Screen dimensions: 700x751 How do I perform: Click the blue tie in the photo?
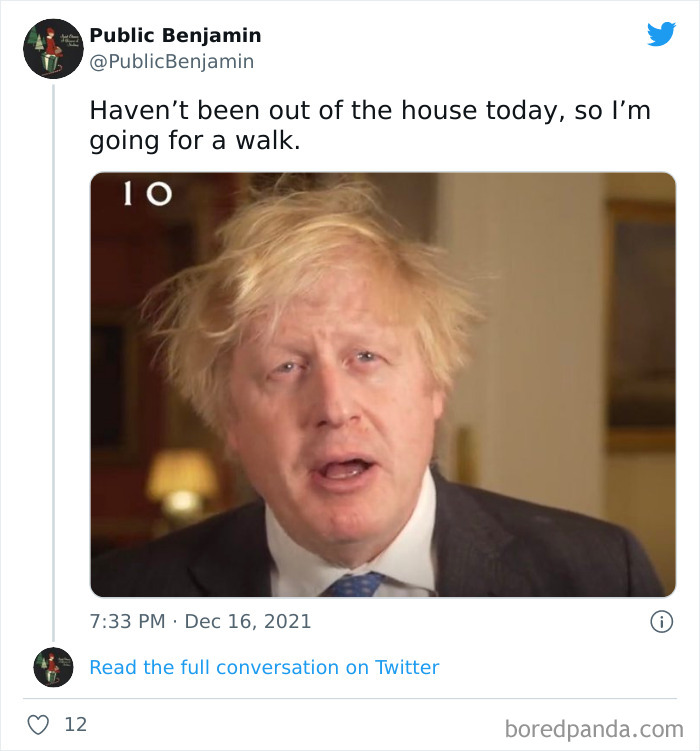coord(355,584)
